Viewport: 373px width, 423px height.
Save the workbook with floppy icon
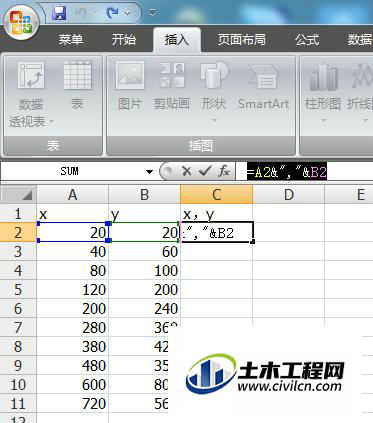pyautogui.click(x=60, y=13)
